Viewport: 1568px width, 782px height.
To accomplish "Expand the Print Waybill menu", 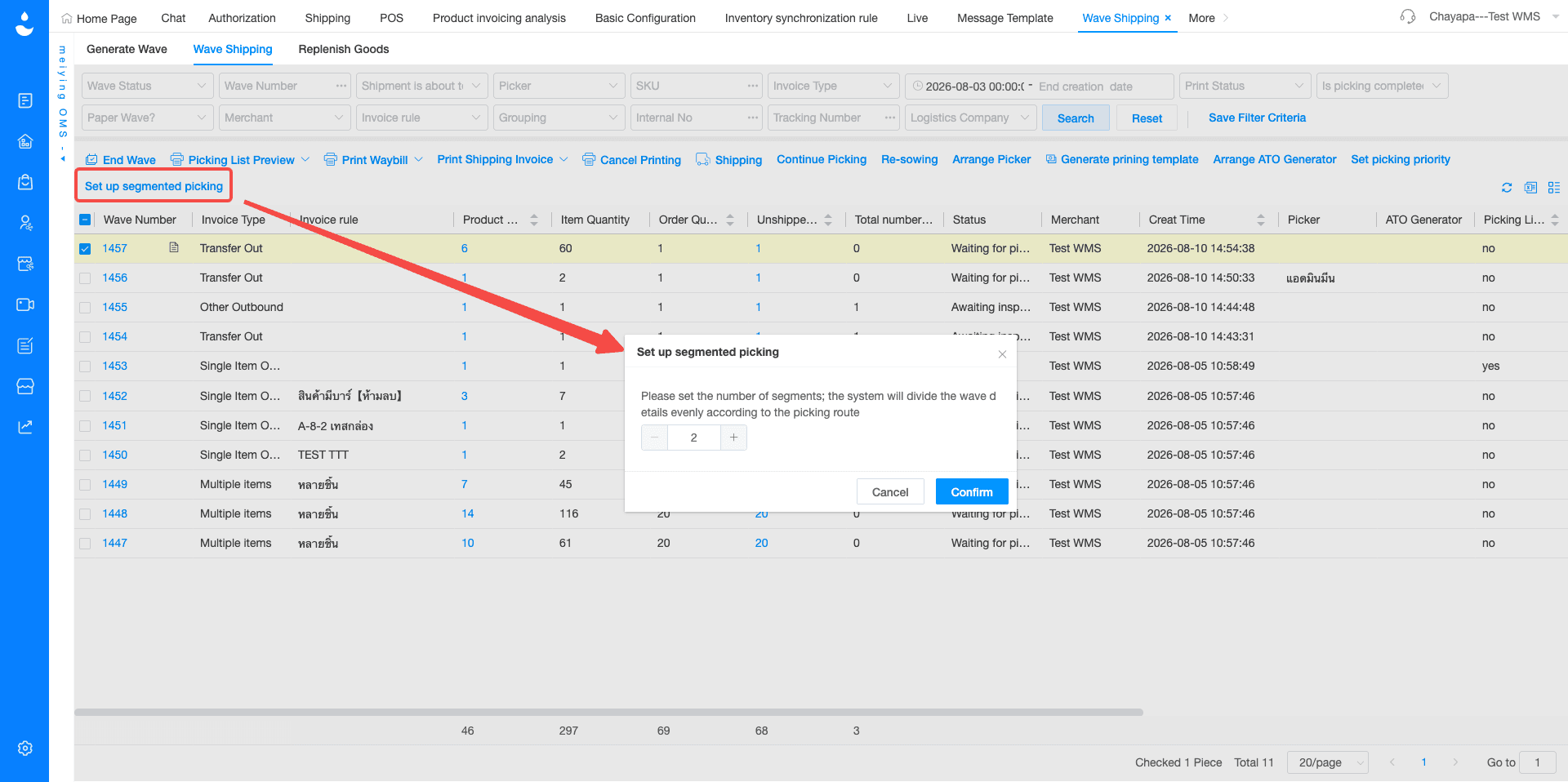I will click(373, 160).
